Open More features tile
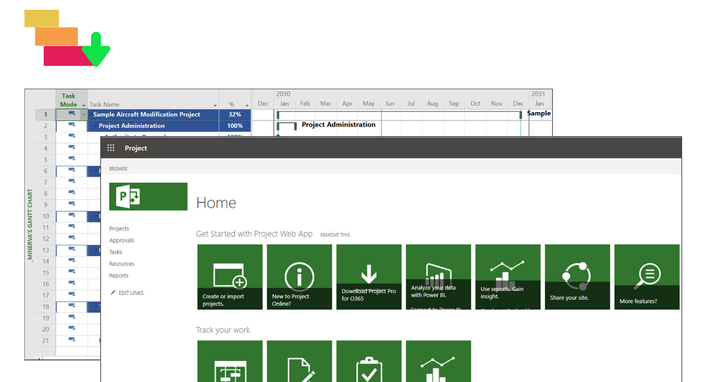The height and width of the screenshot is (382, 705). coord(647,277)
